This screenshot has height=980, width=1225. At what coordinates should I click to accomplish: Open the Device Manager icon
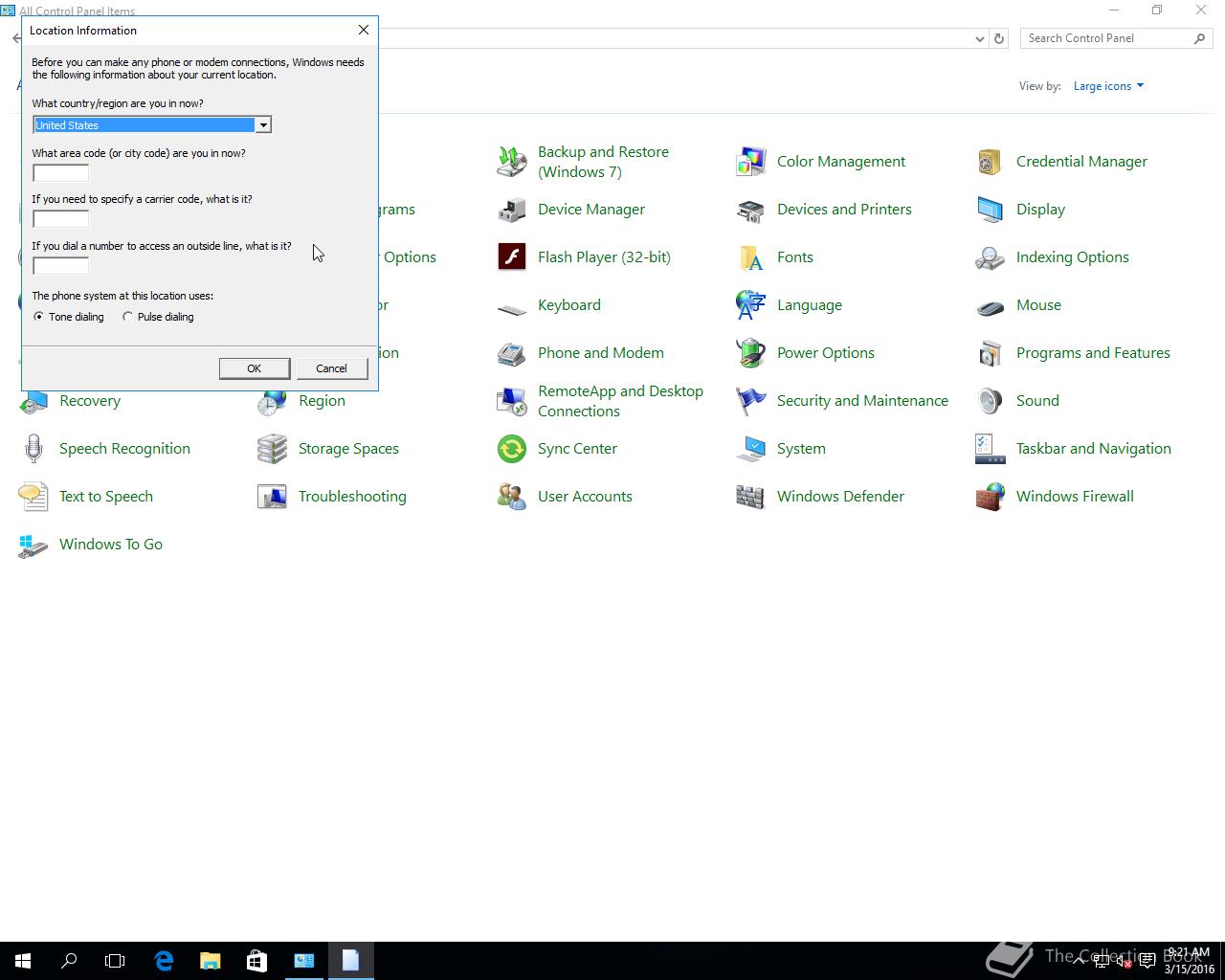(512, 210)
